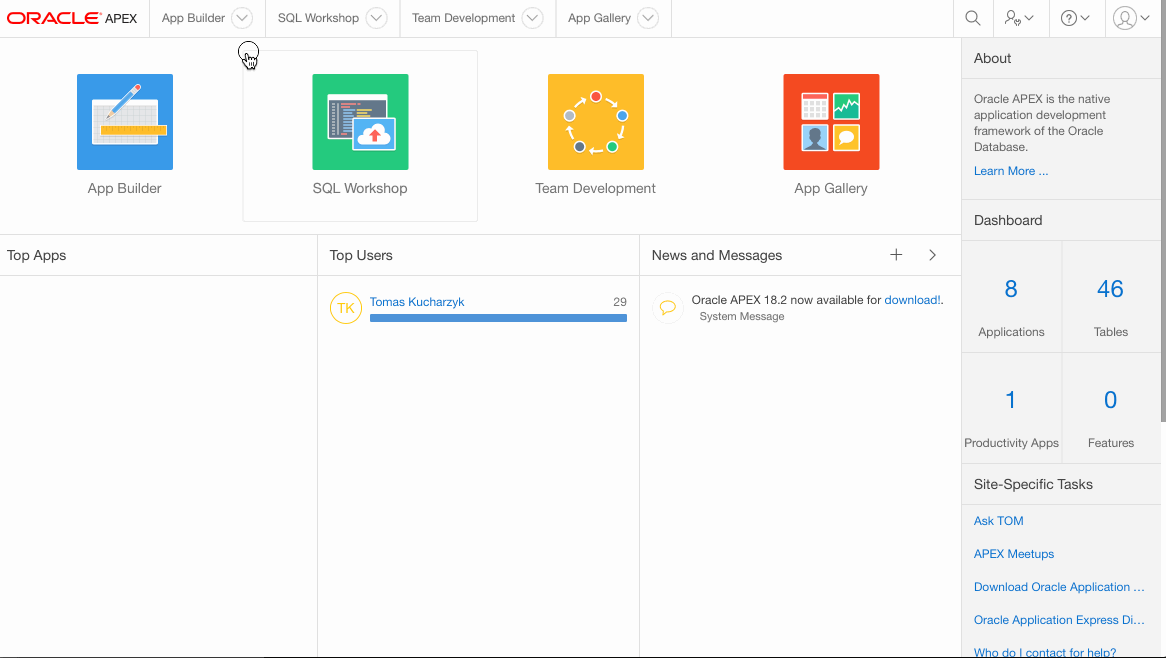Expand the App Builder dropdown arrow

(241, 18)
